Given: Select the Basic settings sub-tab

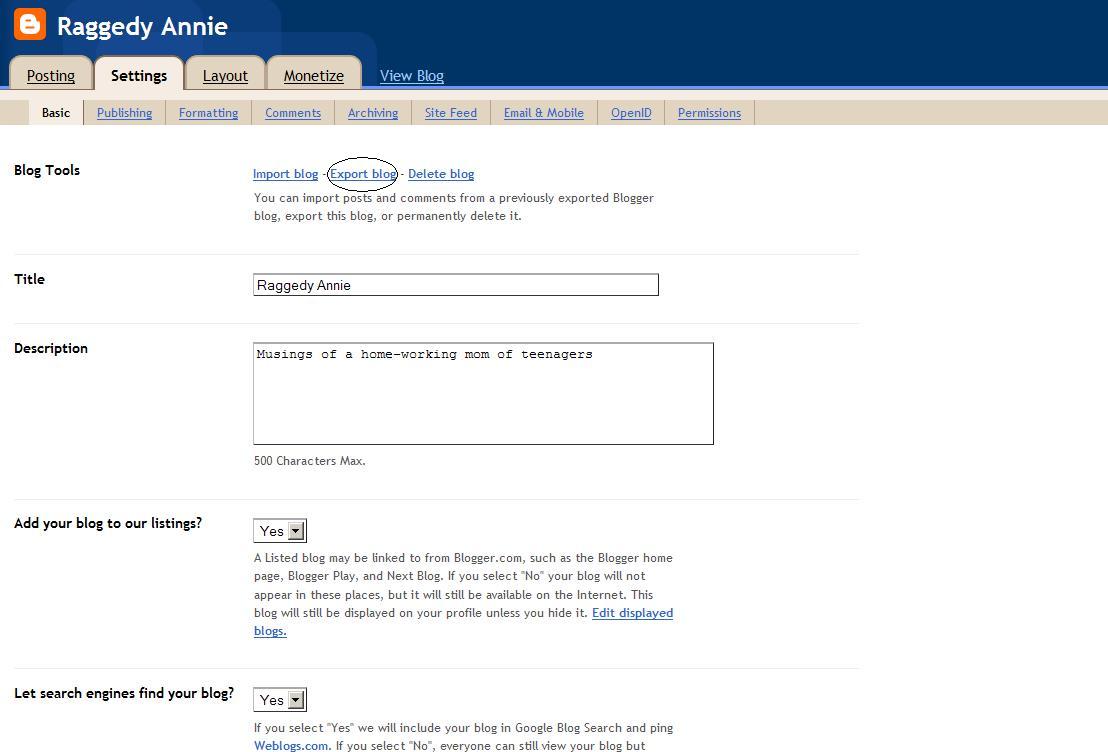Looking at the screenshot, I should (x=56, y=113).
